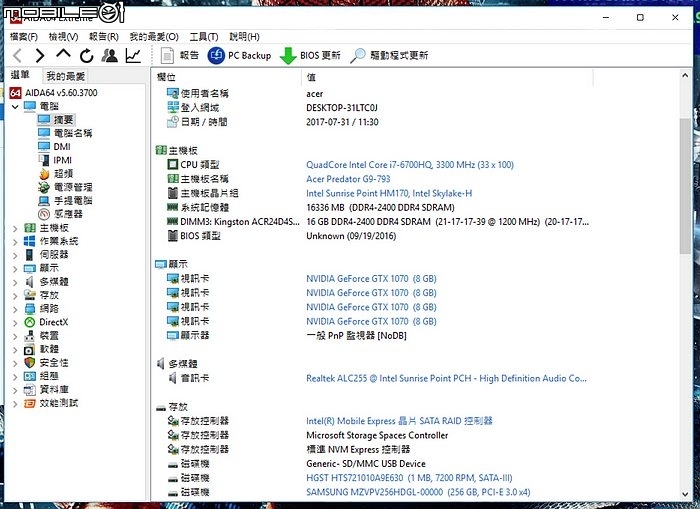Go forward with the right arrow toolbar icon

click(x=40, y=56)
